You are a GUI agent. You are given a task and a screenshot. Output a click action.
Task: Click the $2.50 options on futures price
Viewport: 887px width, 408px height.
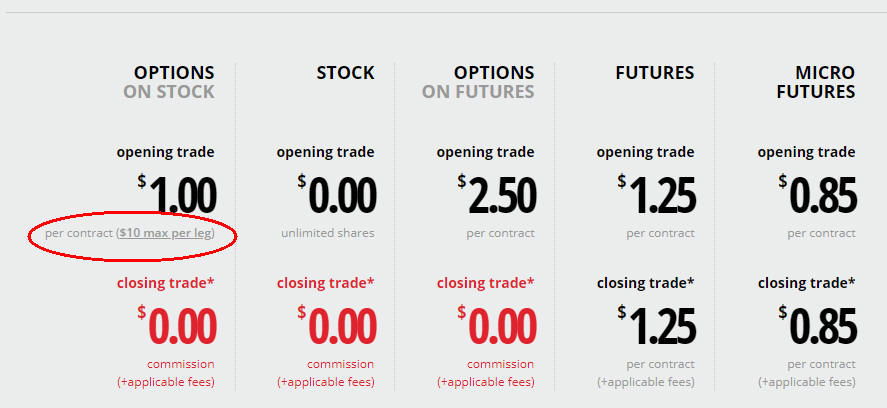(x=497, y=196)
